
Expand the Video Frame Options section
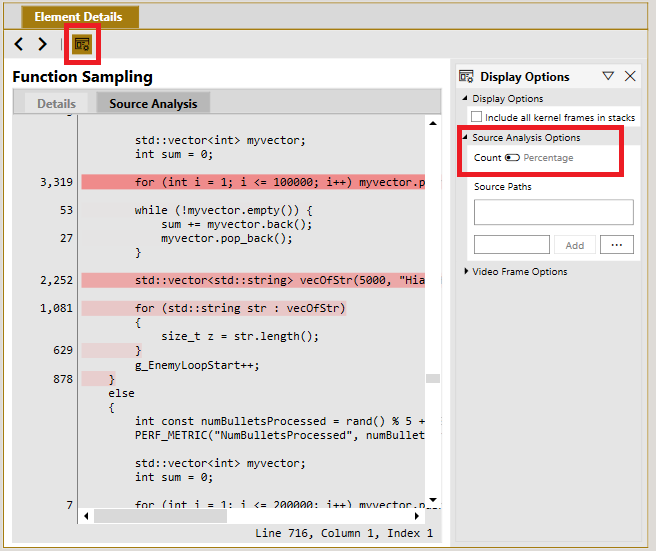(466, 271)
